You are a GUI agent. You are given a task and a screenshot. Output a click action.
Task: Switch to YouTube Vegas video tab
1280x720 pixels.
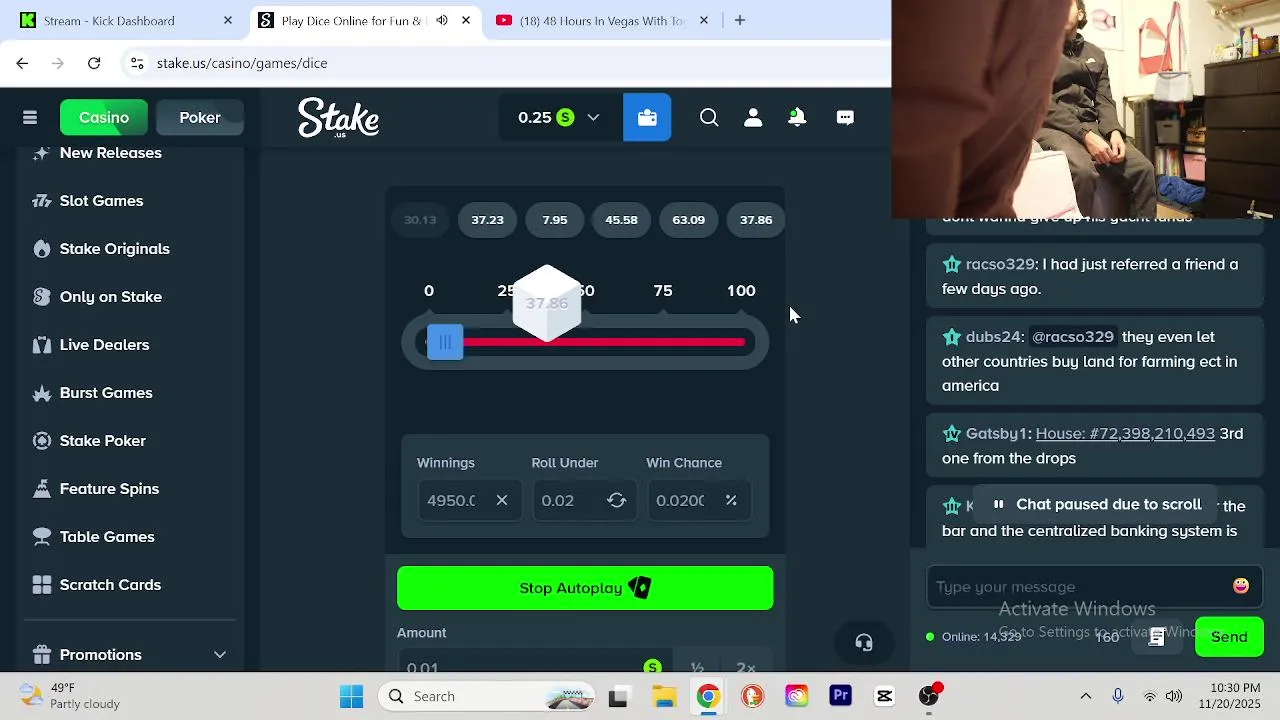(602, 20)
